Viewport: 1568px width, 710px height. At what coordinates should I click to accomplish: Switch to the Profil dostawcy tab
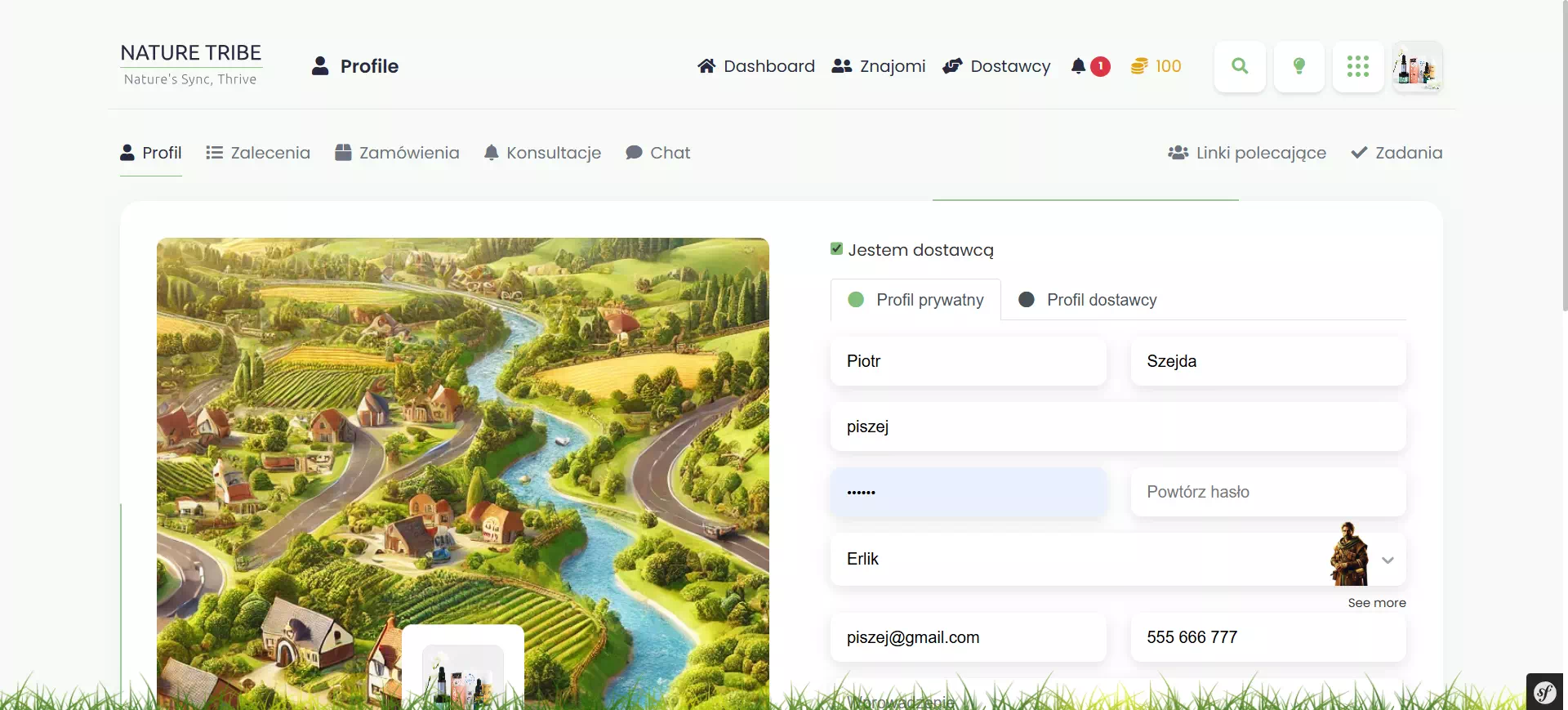point(1088,300)
